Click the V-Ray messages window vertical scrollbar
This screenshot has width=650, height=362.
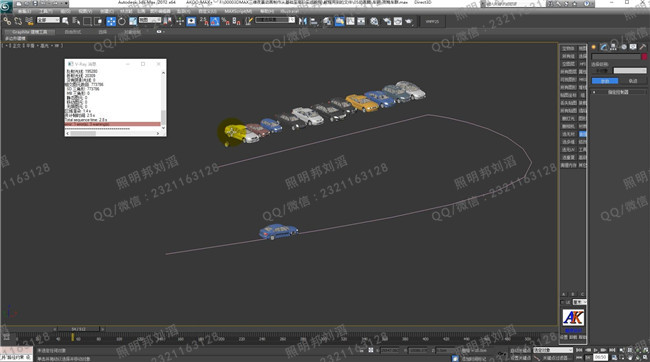pos(163,100)
